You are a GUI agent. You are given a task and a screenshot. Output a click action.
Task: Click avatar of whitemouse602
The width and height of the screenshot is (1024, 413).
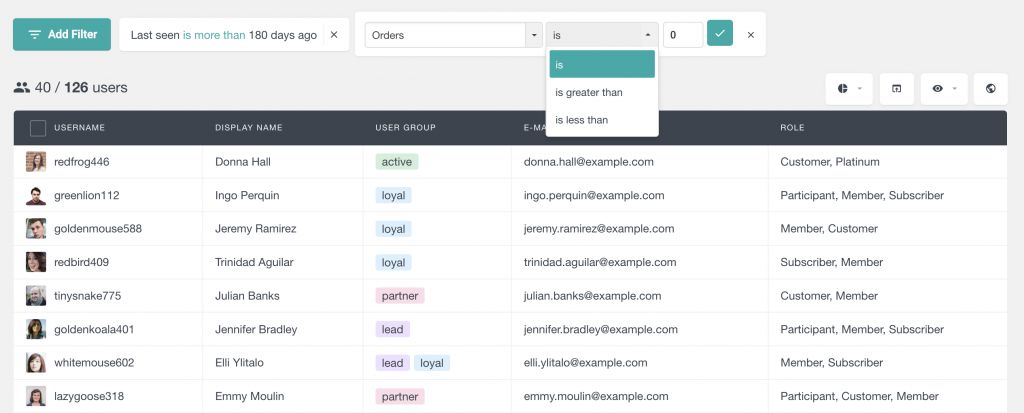click(36, 362)
